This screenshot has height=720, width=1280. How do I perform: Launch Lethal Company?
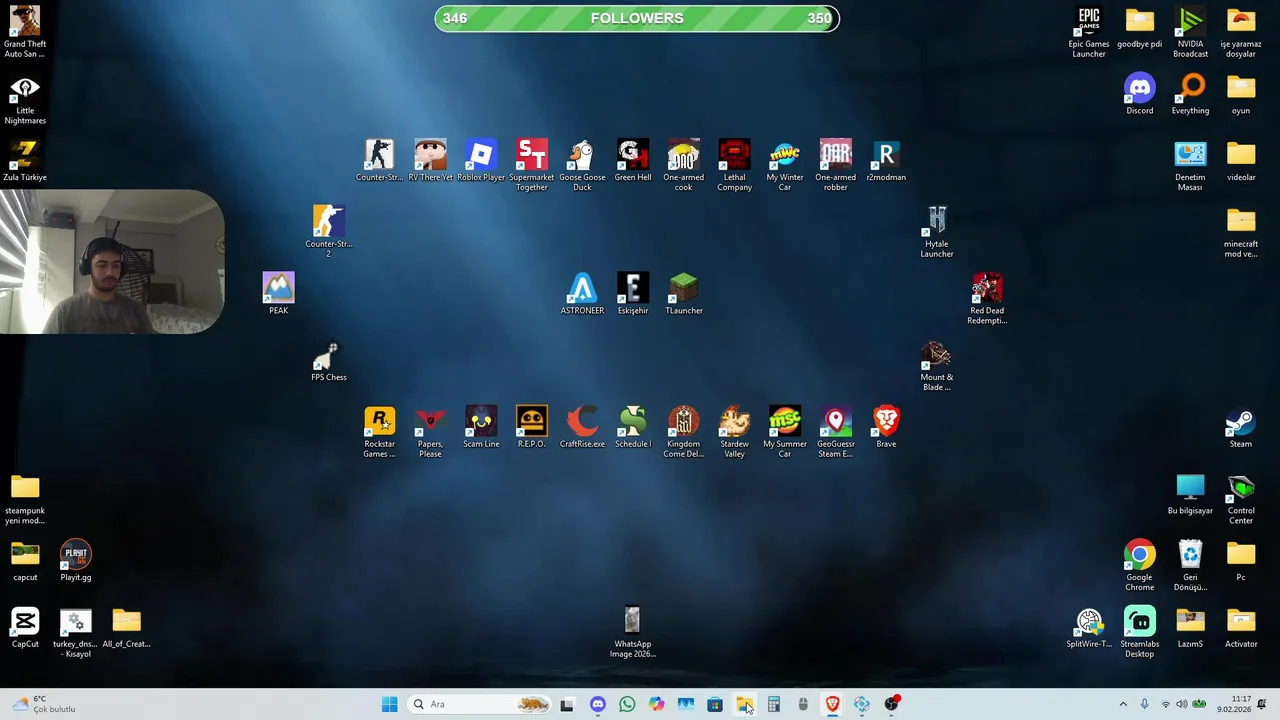pos(734,165)
